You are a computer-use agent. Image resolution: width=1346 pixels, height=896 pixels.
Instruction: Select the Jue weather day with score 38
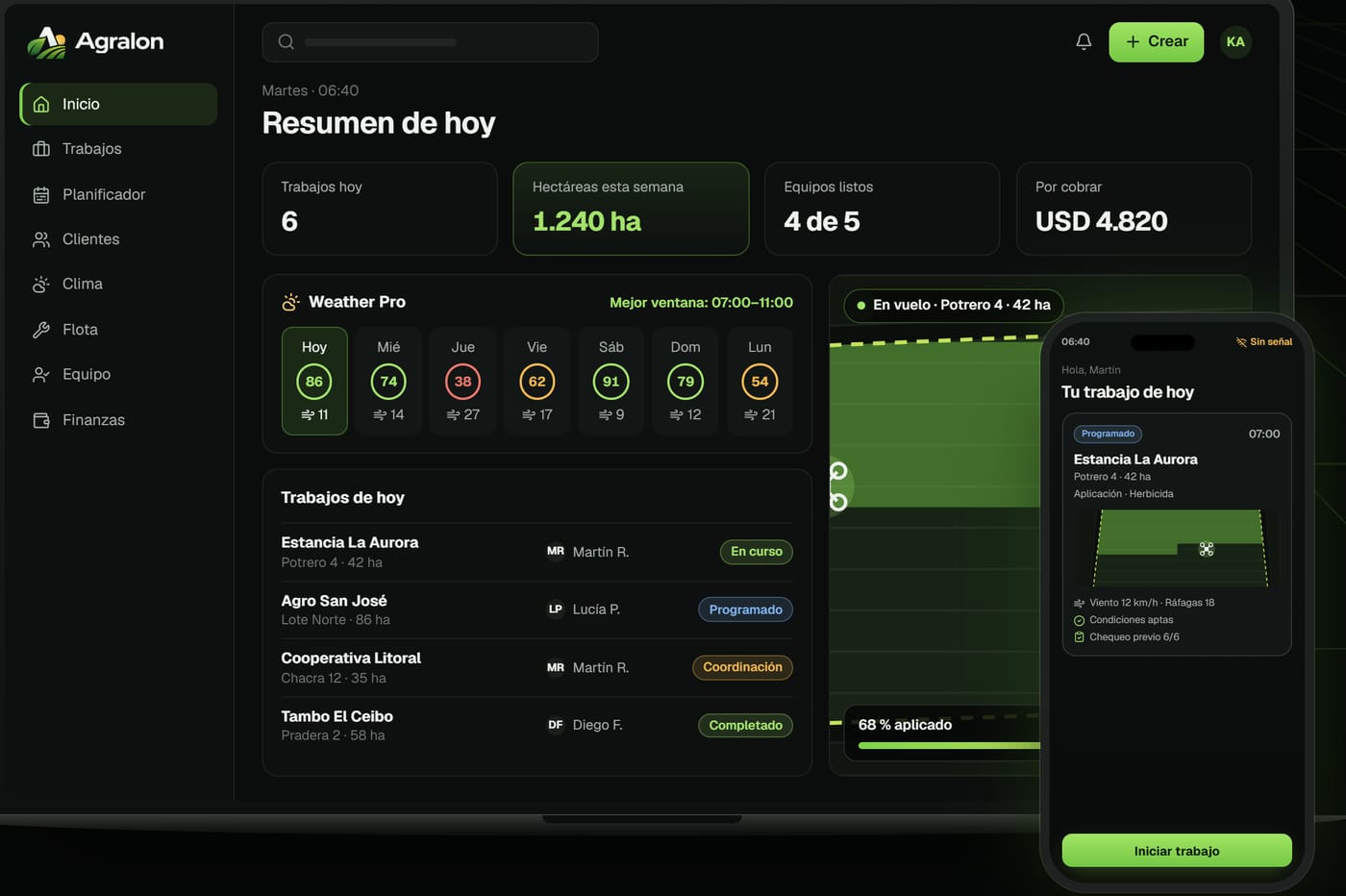click(x=462, y=381)
